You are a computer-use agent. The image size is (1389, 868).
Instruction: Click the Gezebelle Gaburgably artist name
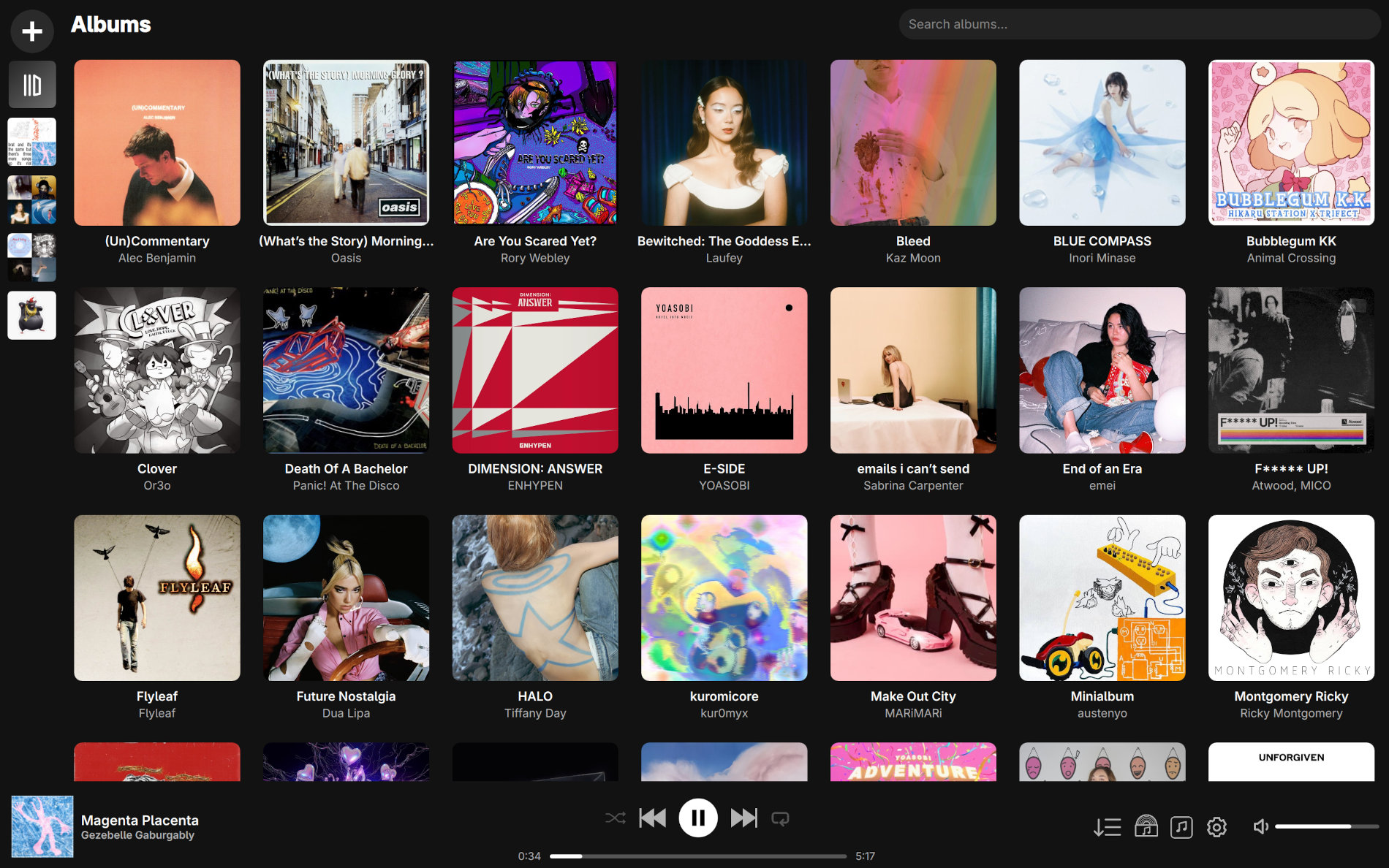point(137,835)
